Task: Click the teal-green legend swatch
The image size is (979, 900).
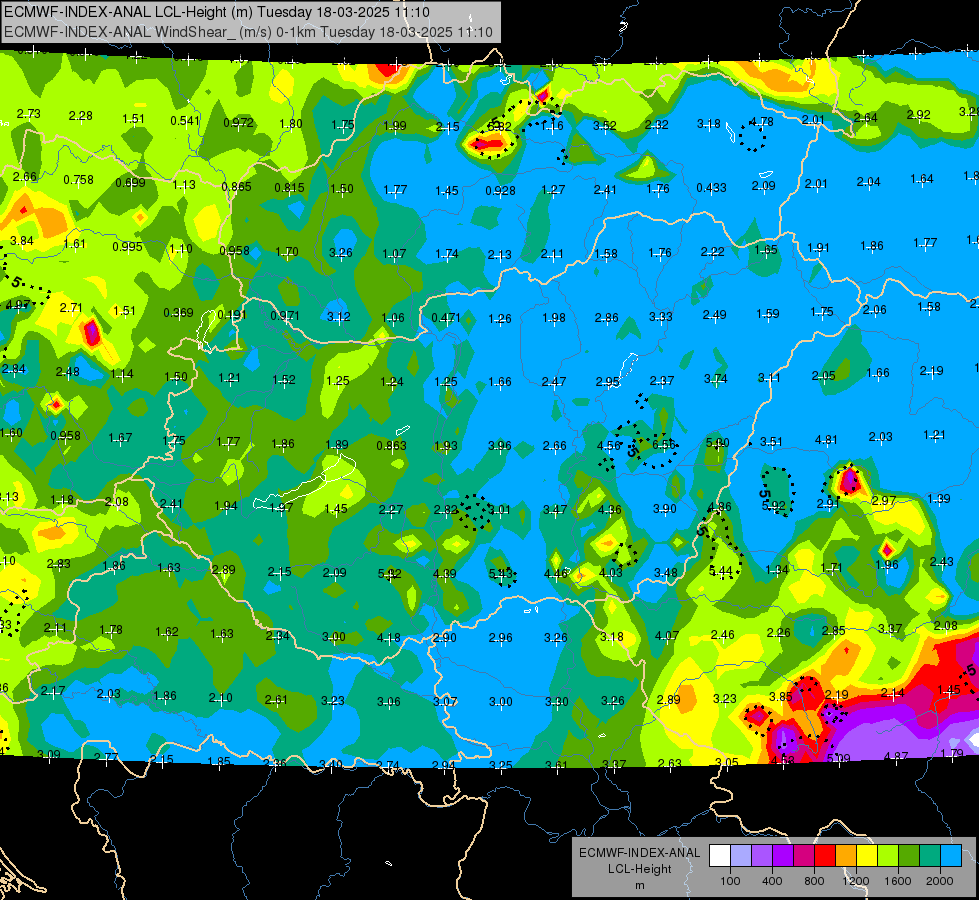Action: tap(930, 856)
